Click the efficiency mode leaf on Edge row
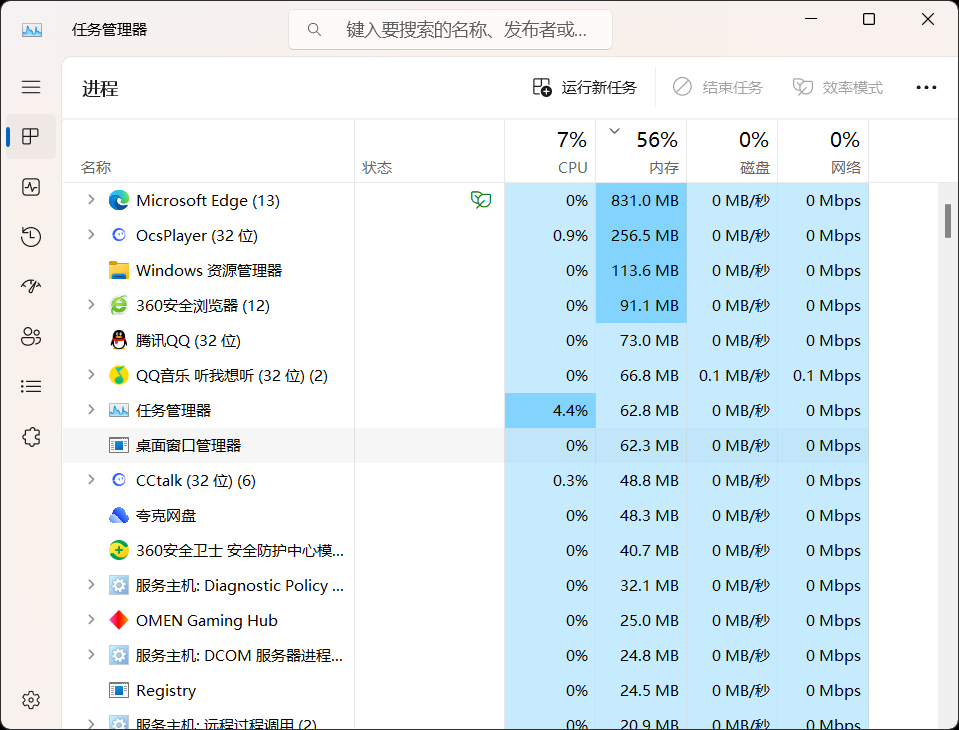The width and height of the screenshot is (959, 730). click(481, 200)
